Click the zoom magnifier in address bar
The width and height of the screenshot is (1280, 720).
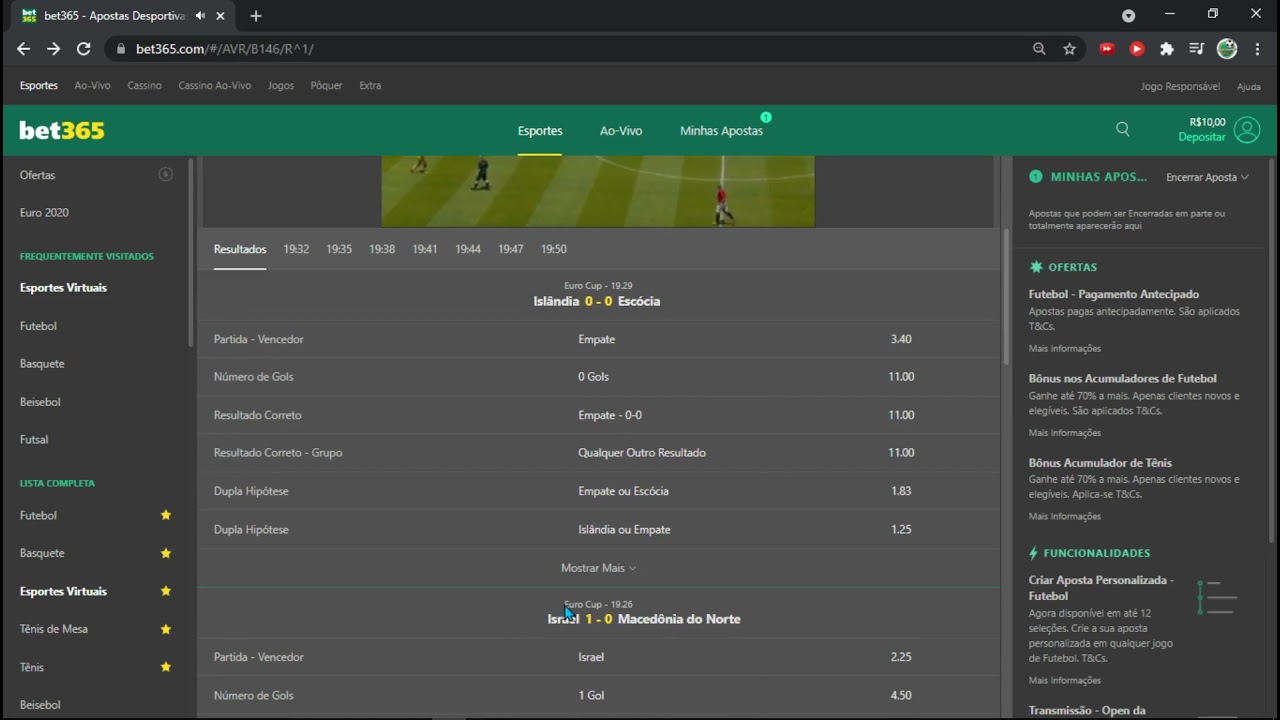(1040, 48)
